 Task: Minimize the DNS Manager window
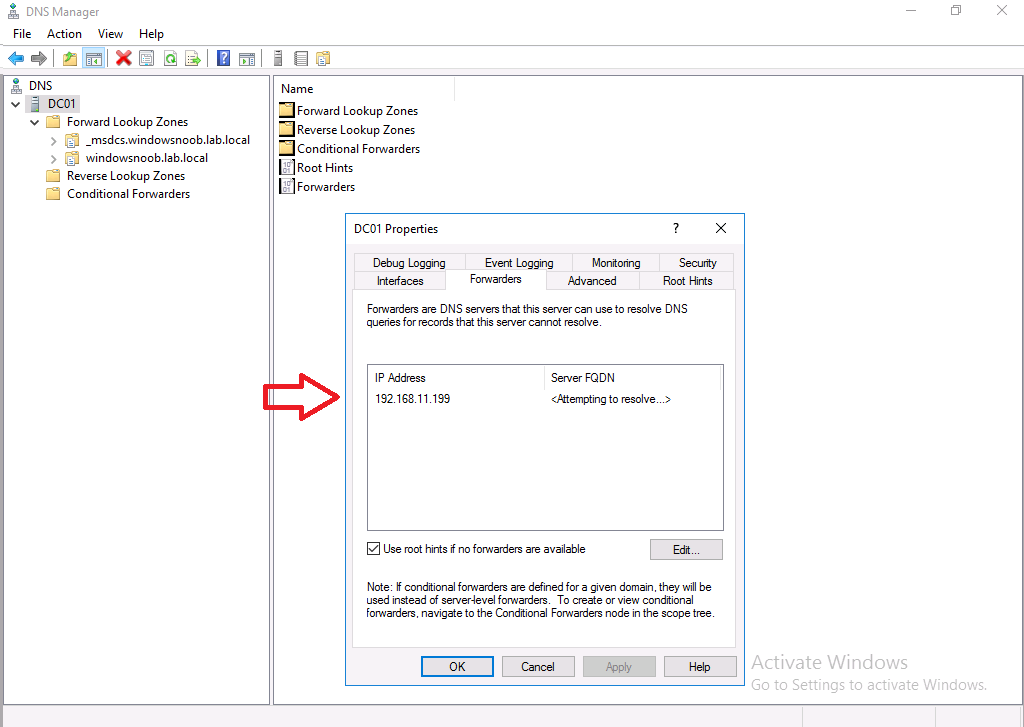(911, 10)
